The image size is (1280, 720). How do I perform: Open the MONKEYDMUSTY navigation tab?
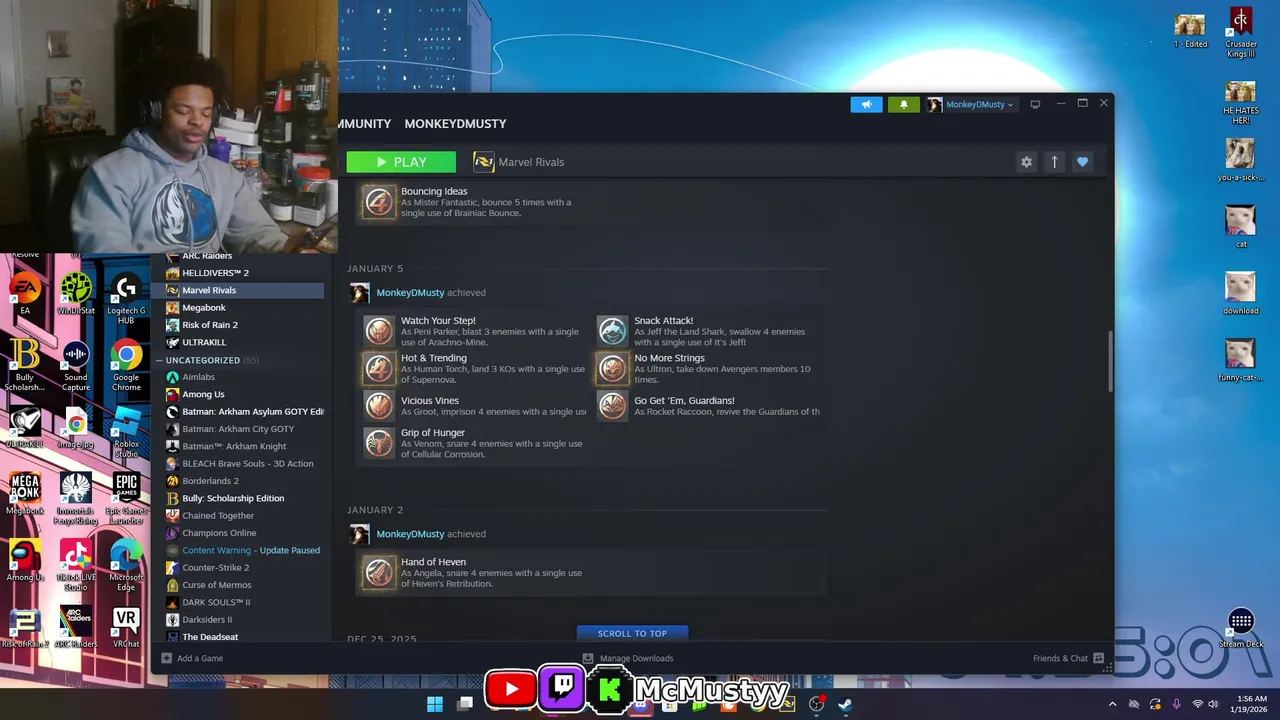coord(455,124)
